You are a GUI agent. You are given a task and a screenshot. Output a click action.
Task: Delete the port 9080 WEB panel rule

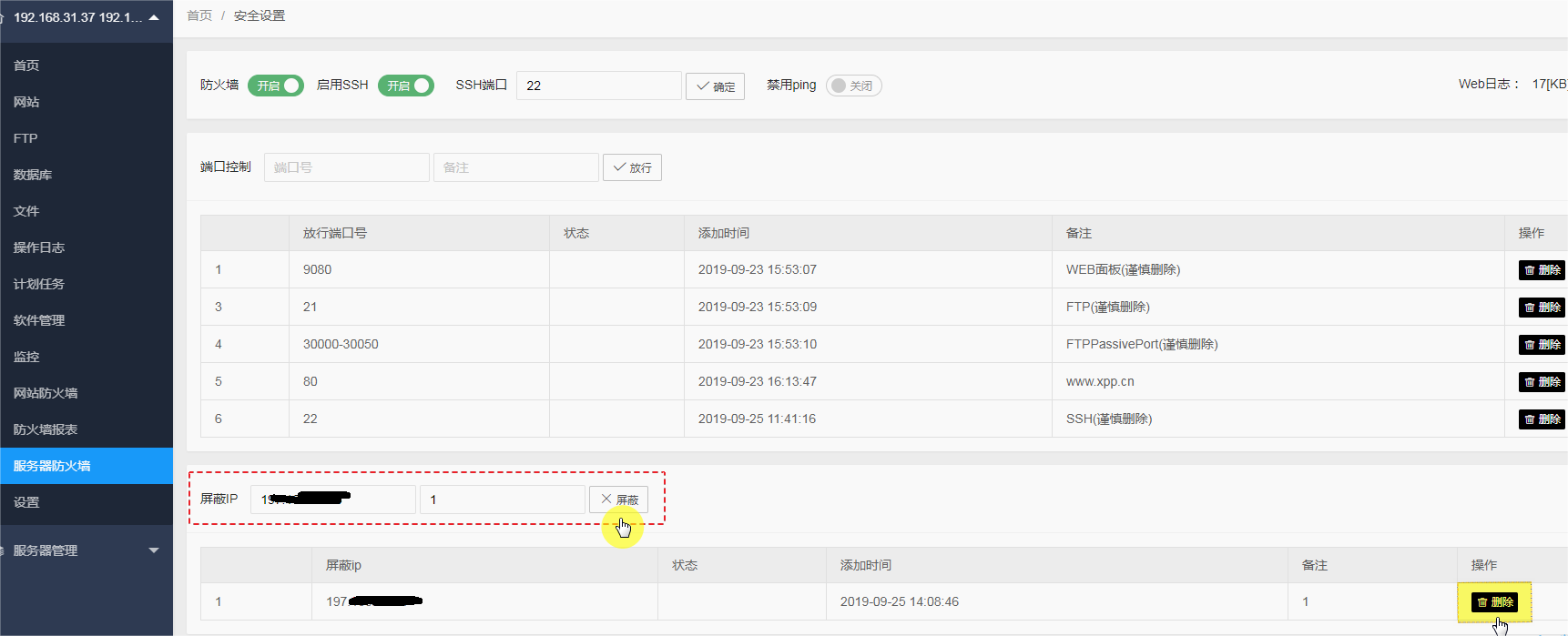click(1542, 270)
